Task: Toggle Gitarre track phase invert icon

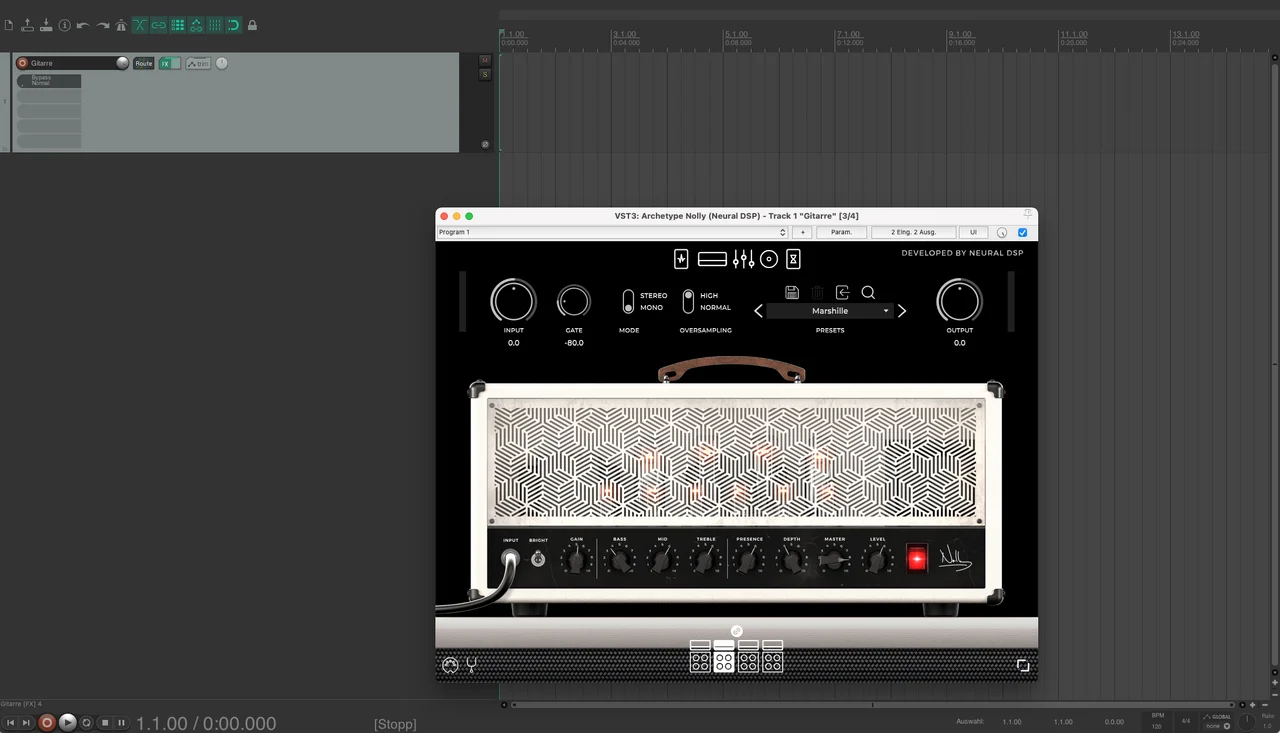Action: point(485,144)
